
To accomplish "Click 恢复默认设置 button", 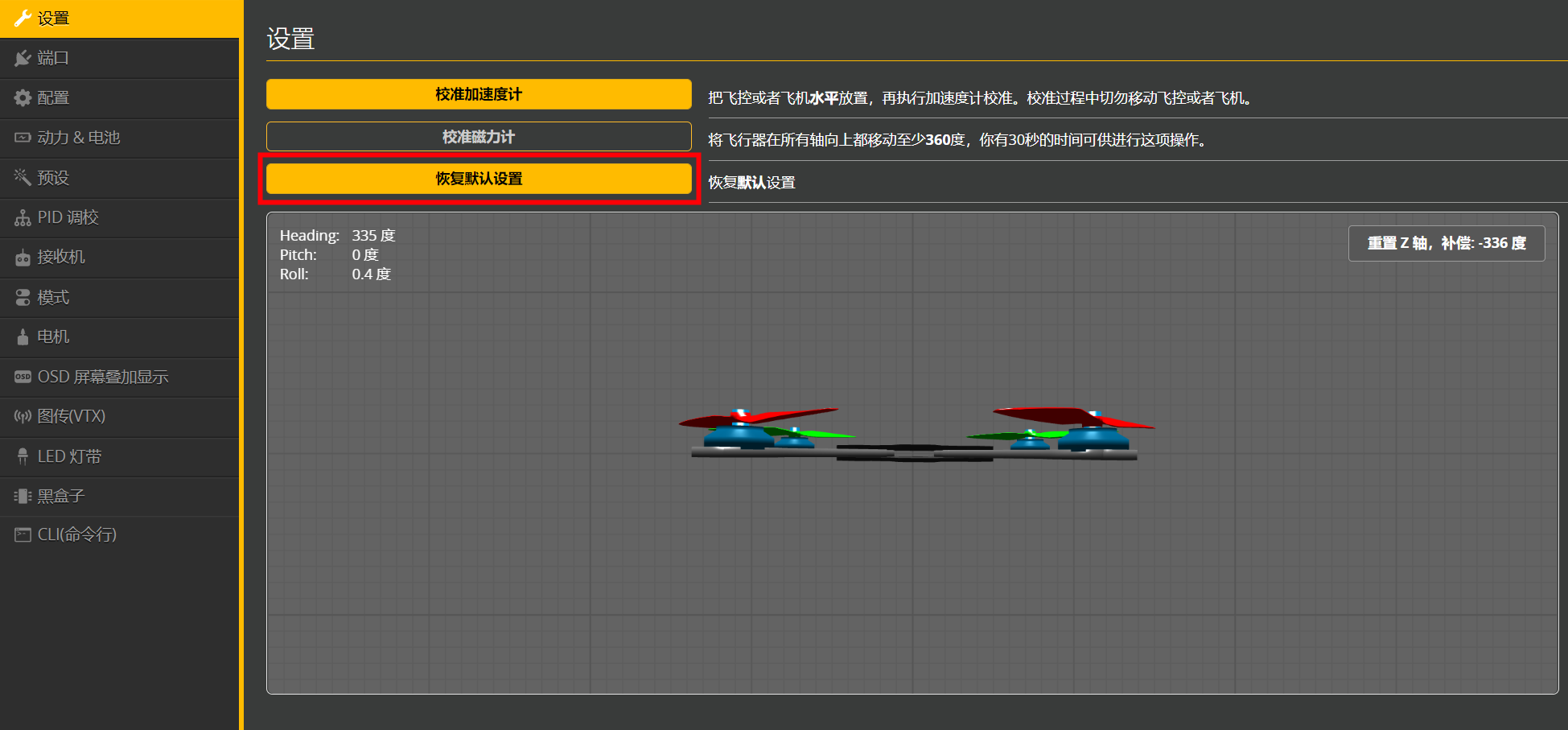I will (479, 179).
